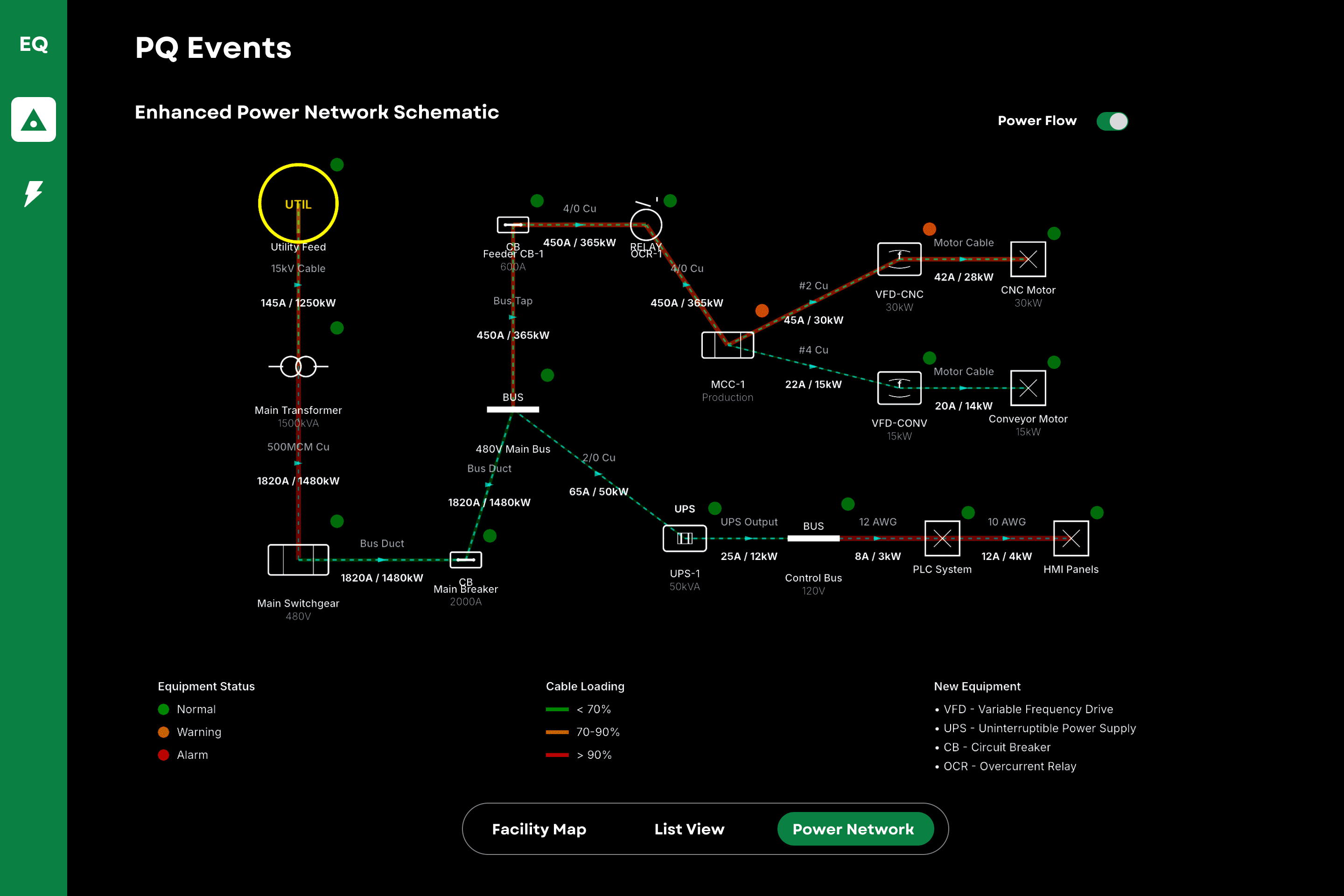Click the orange warning dot near Motor Cable
This screenshot has width=1344, height=896.
click(x=929, y=229)
